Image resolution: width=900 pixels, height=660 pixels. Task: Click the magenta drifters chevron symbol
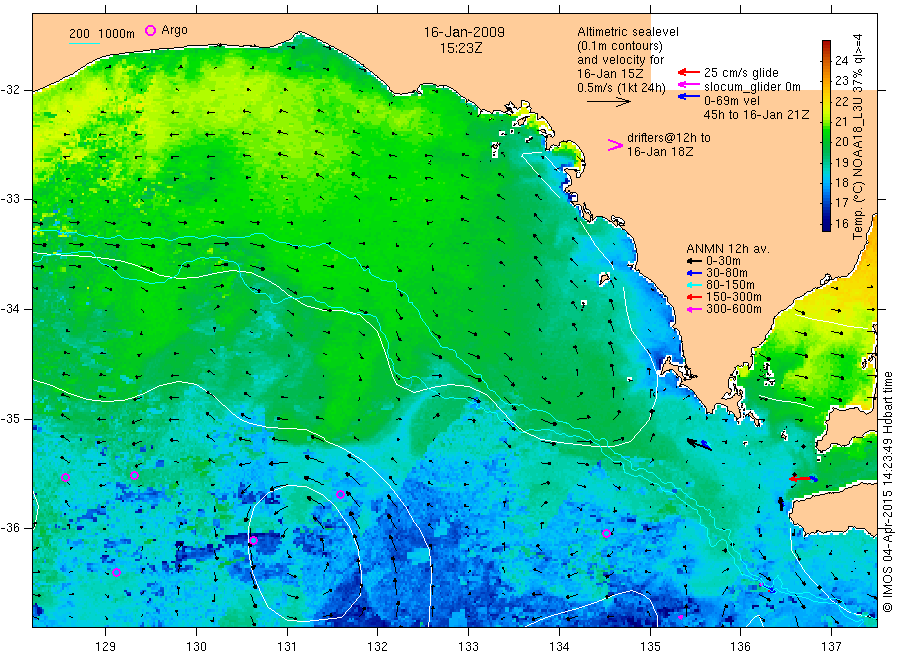615,145
